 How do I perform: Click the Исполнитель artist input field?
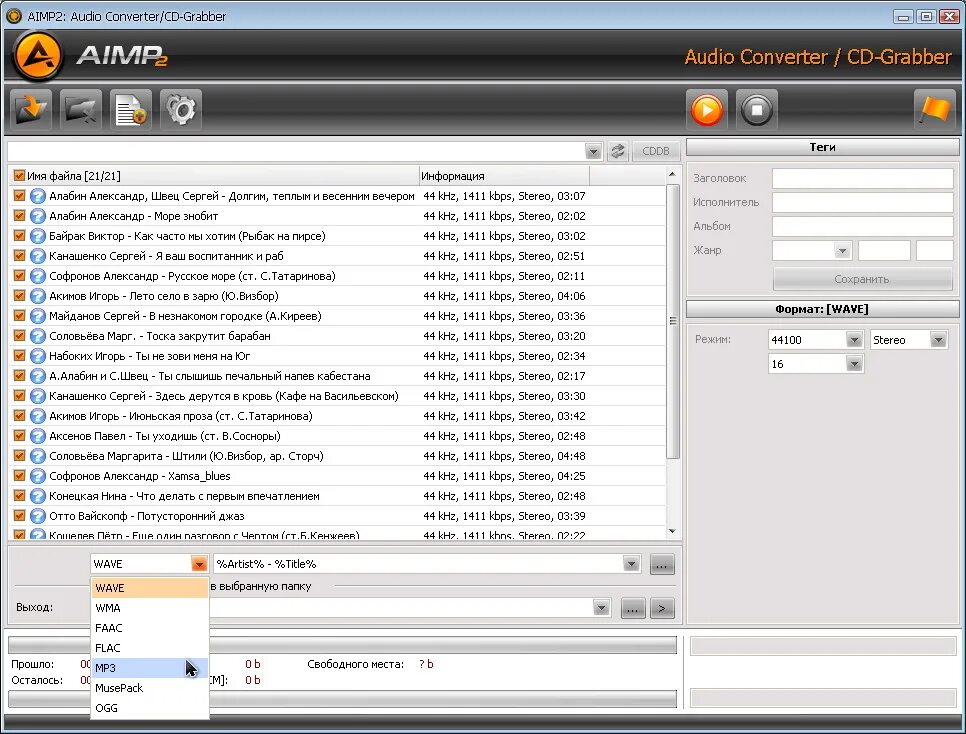[862, 202]
